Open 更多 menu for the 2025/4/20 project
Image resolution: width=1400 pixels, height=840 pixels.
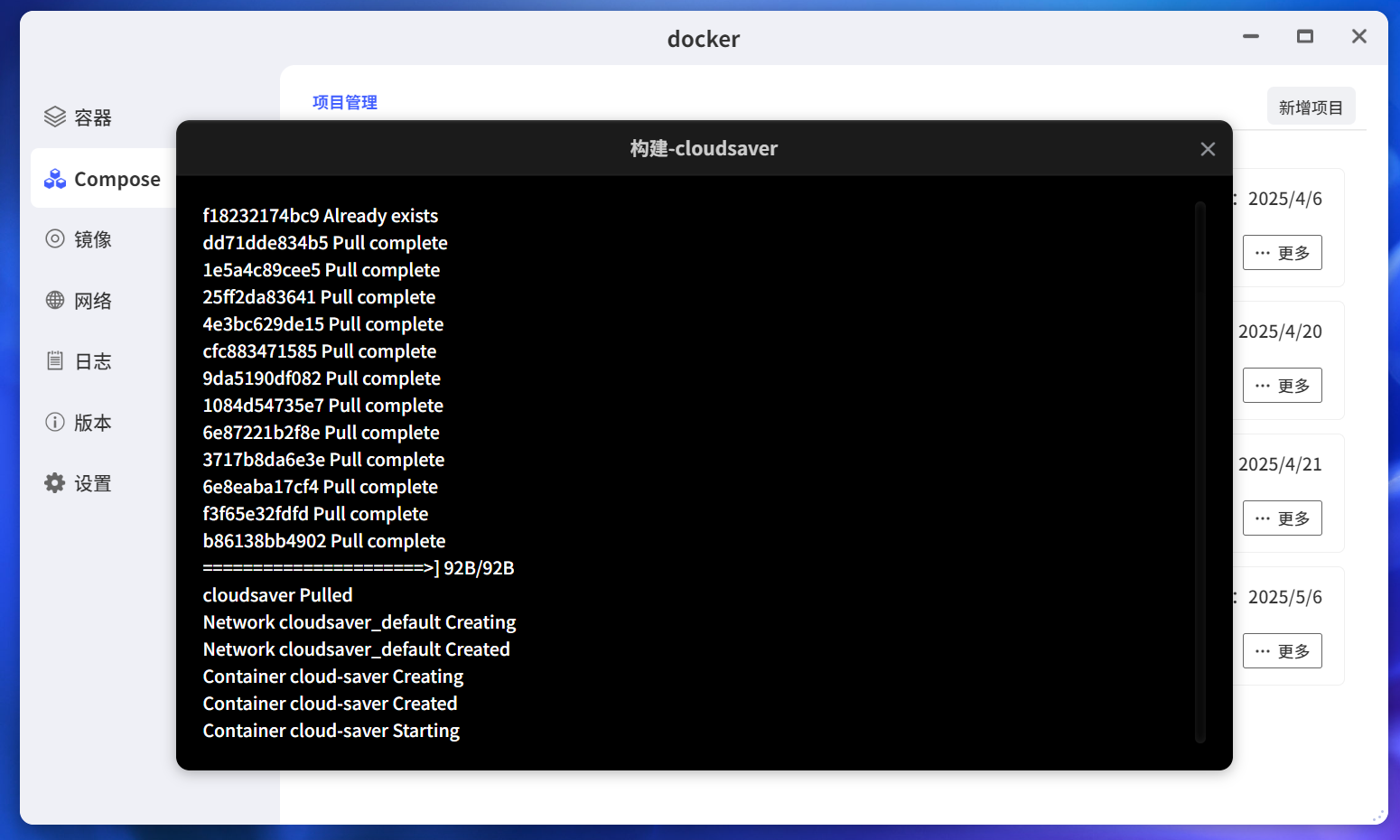(x=1283, y=386)
